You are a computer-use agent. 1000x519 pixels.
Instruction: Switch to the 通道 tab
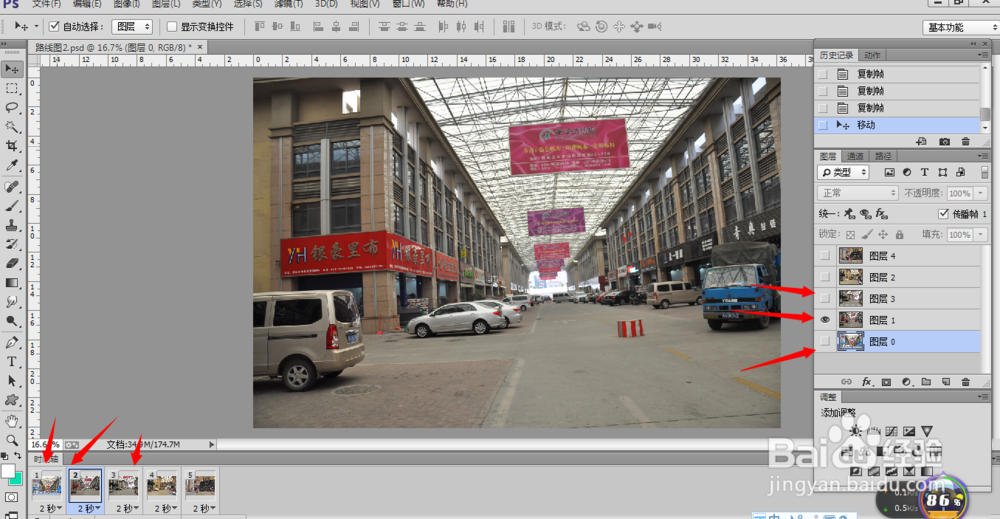coord(855,156)
